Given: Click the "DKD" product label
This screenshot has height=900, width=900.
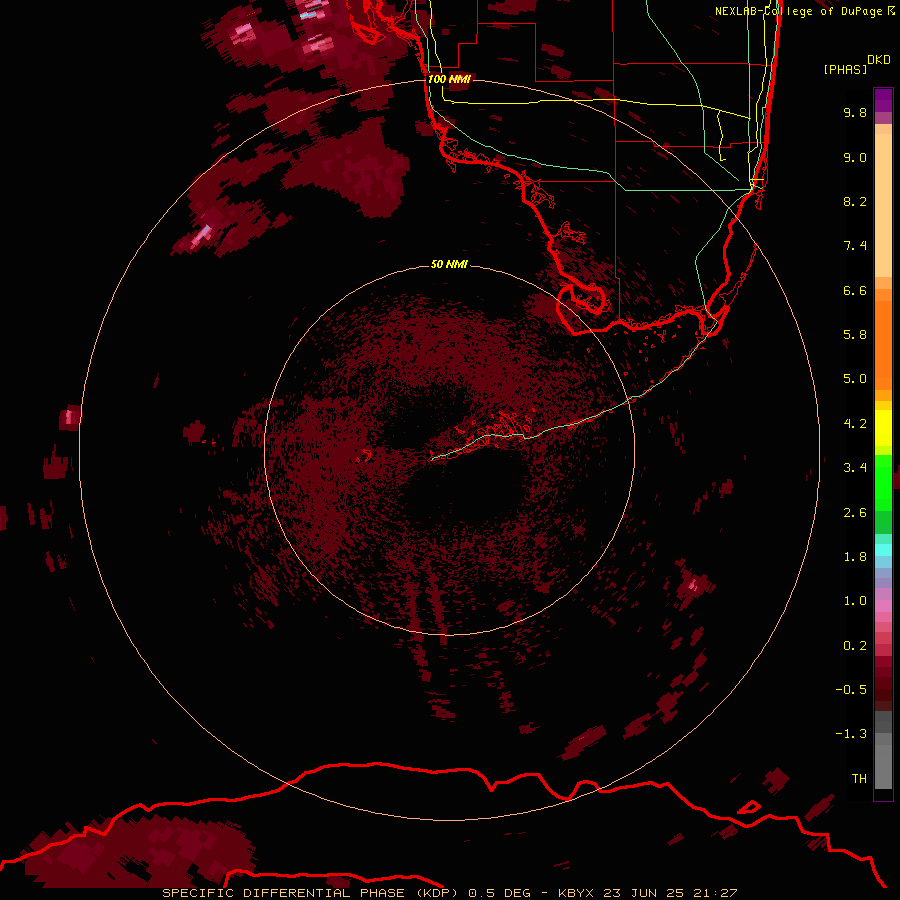Looking at the screenshot, I should 879,60.
